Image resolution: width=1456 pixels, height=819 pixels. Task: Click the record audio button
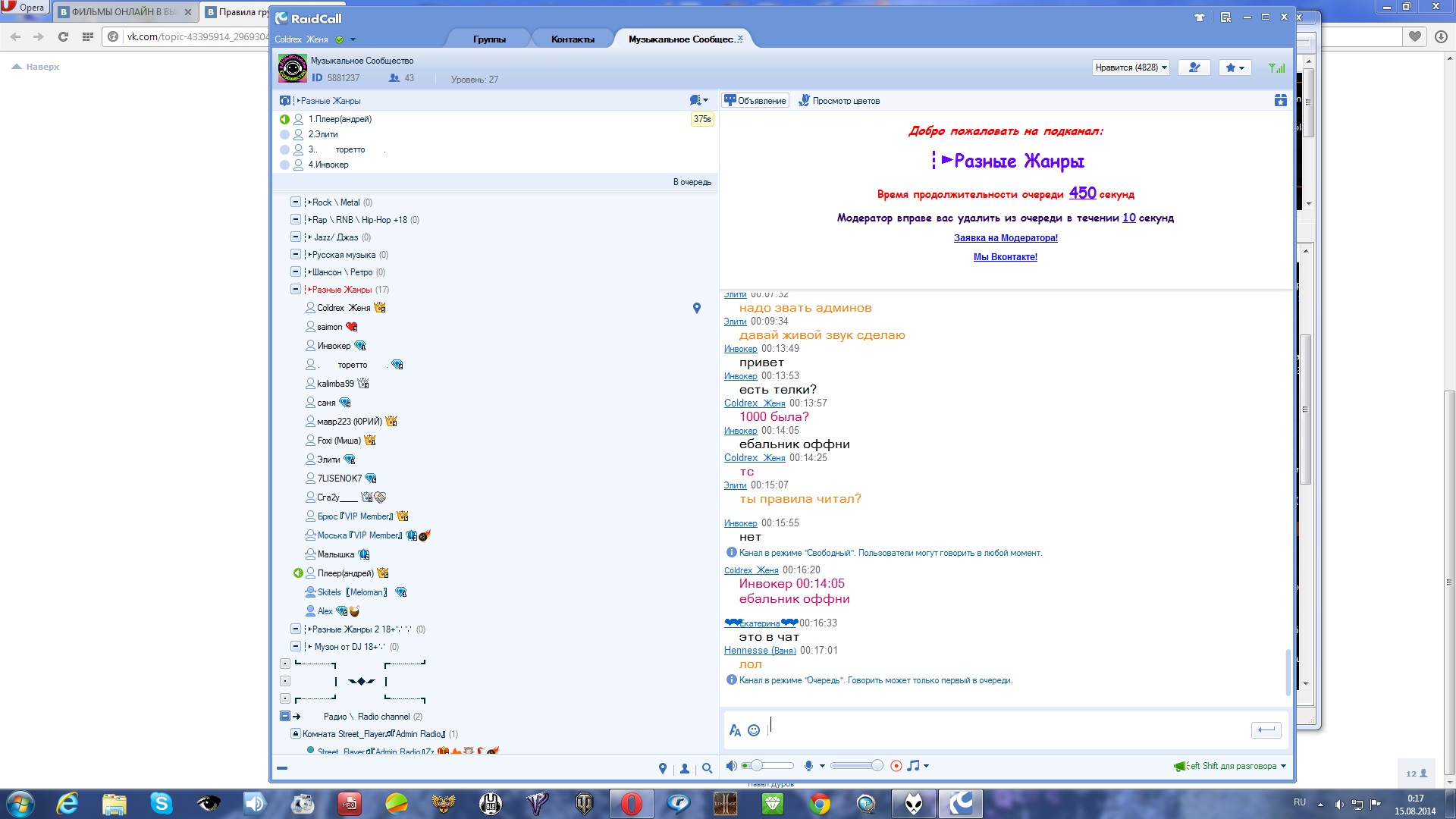click(896, 766)
